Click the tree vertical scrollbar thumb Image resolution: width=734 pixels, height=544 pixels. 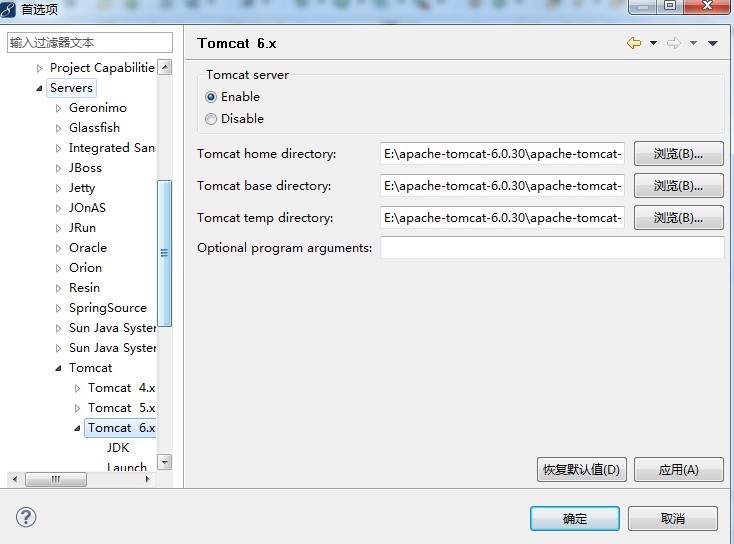point(164,253)
